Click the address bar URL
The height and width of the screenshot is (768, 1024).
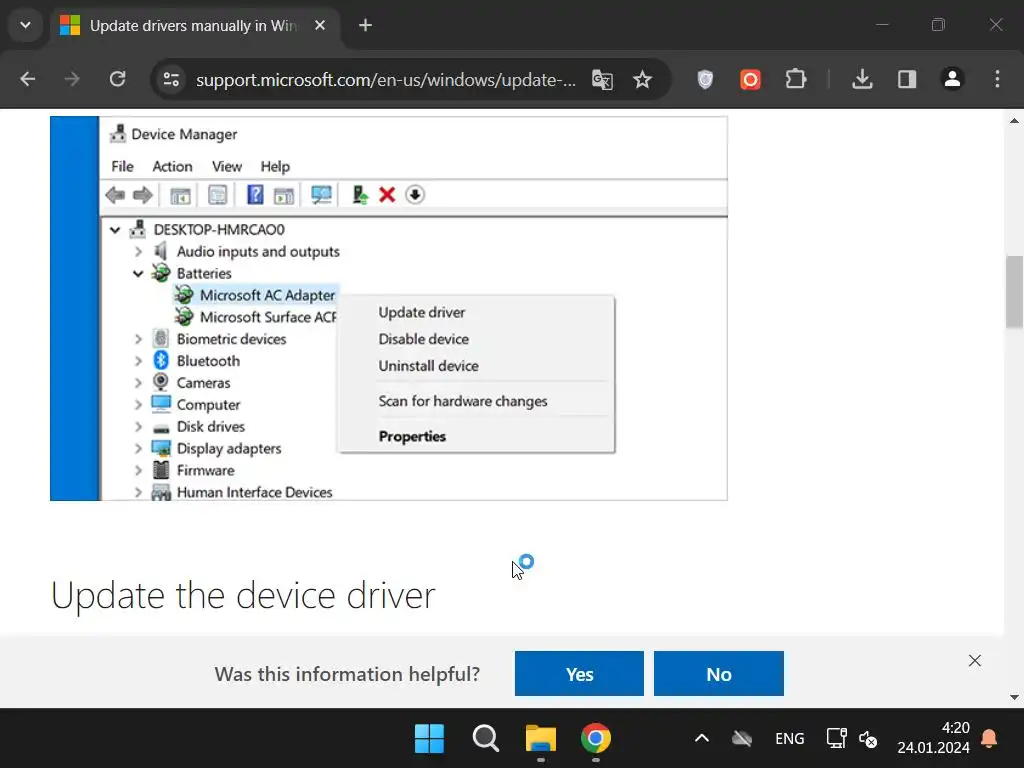pos(386,80)
